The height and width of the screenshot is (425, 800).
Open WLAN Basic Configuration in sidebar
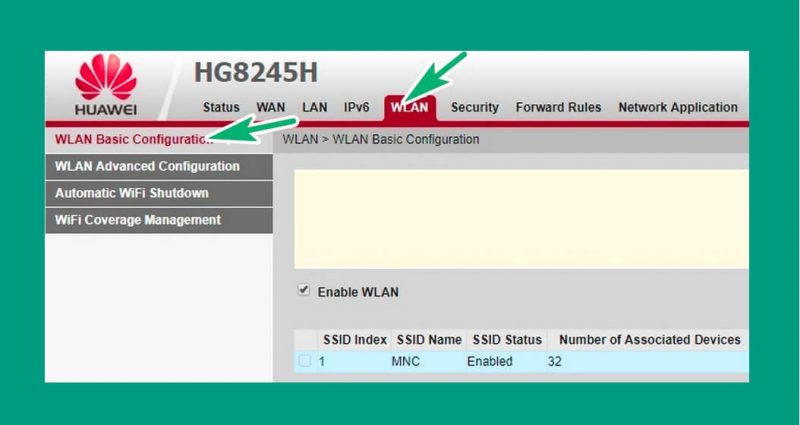coord(159,140)
